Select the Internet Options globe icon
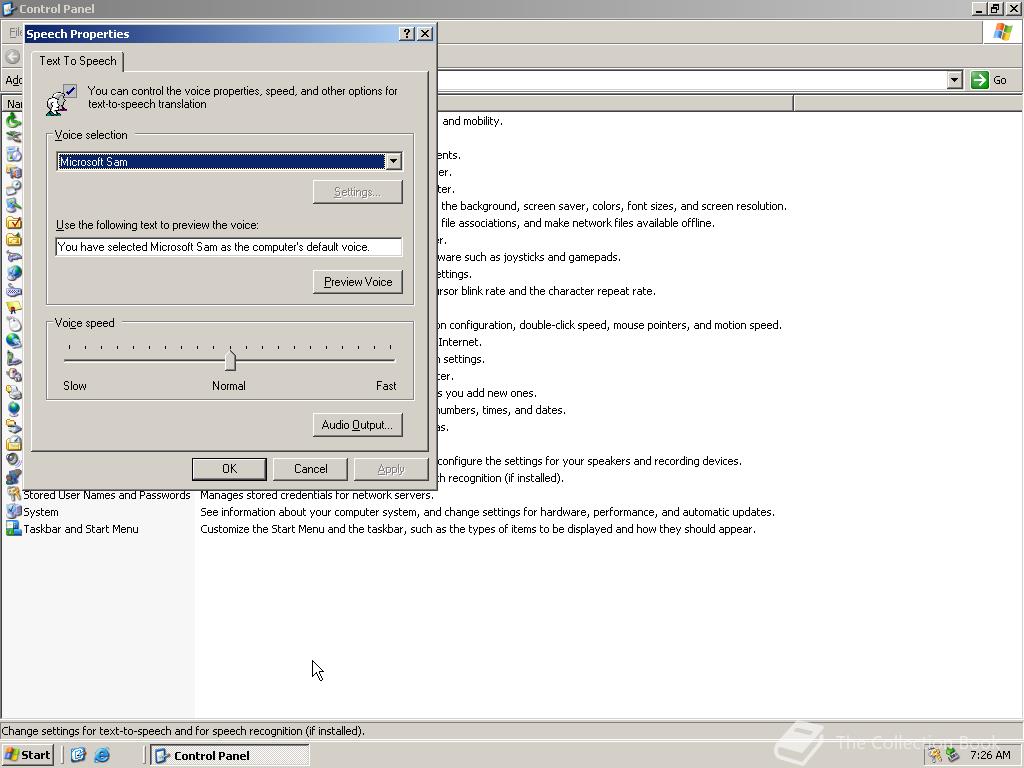 (x=14, y=274)
